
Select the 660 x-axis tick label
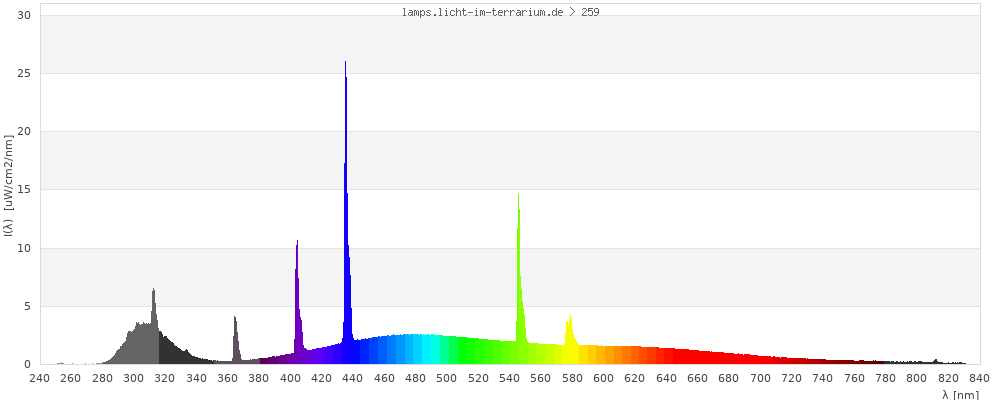pyautogui.click(x=697, y=378)
